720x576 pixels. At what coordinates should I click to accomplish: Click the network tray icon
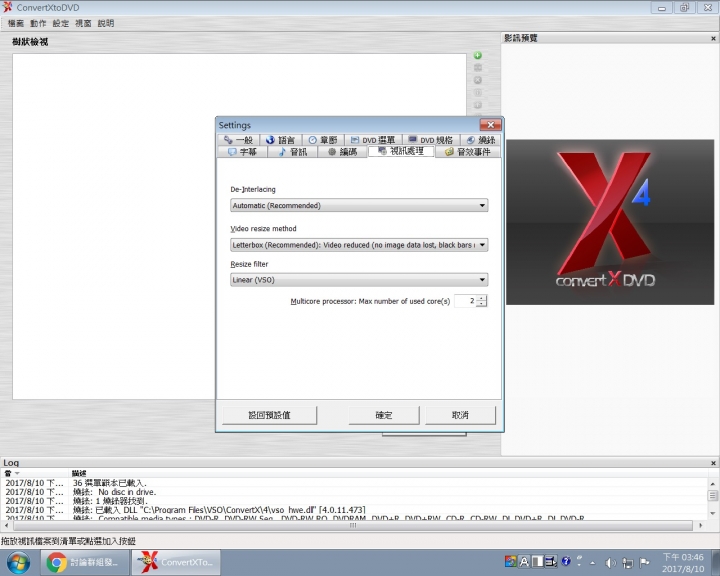click(x=627, y=563)
